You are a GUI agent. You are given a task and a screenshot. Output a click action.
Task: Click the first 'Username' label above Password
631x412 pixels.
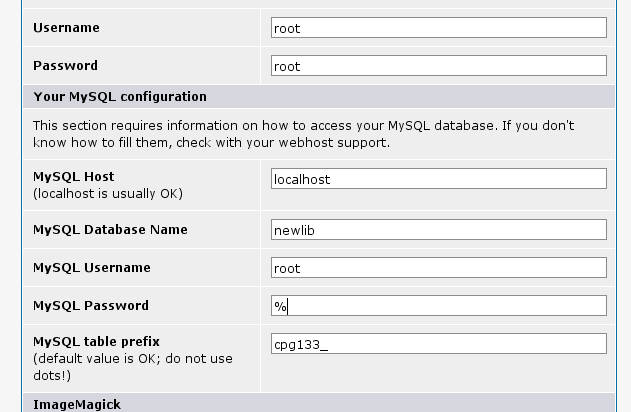(66, 28)
